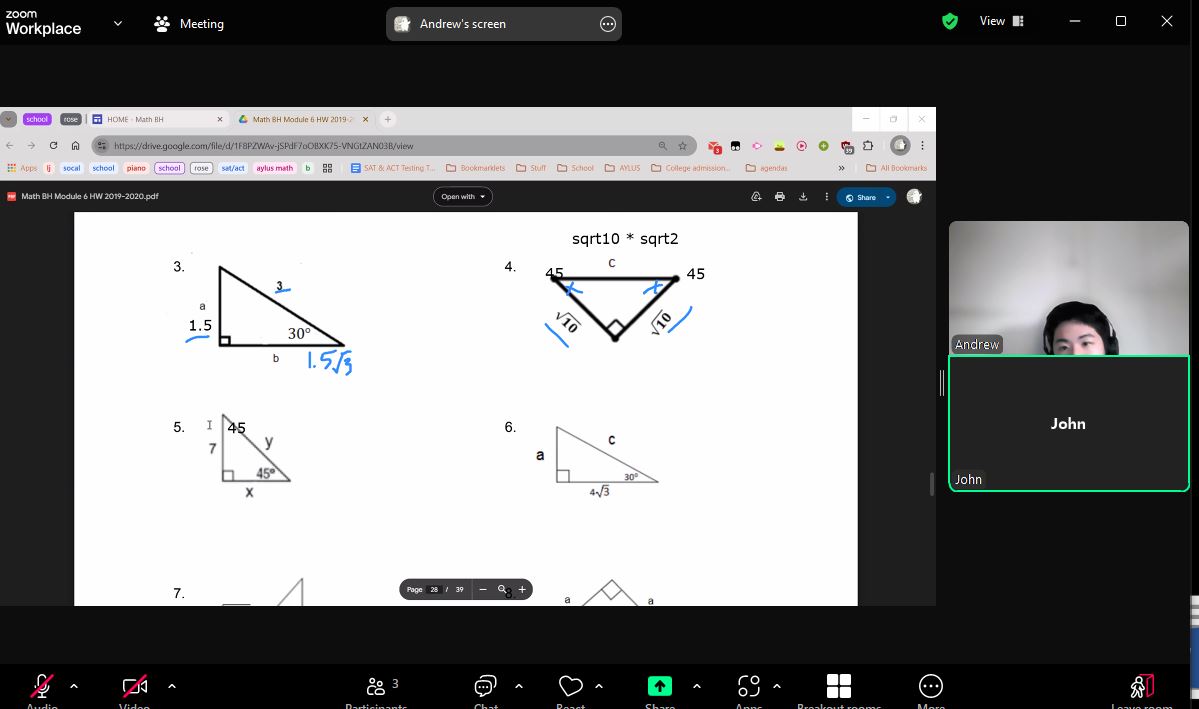The width and height of the screenshot is (1199, 709).
Task: Add shortcut to Drive icon
Action: tap(756, 197)
